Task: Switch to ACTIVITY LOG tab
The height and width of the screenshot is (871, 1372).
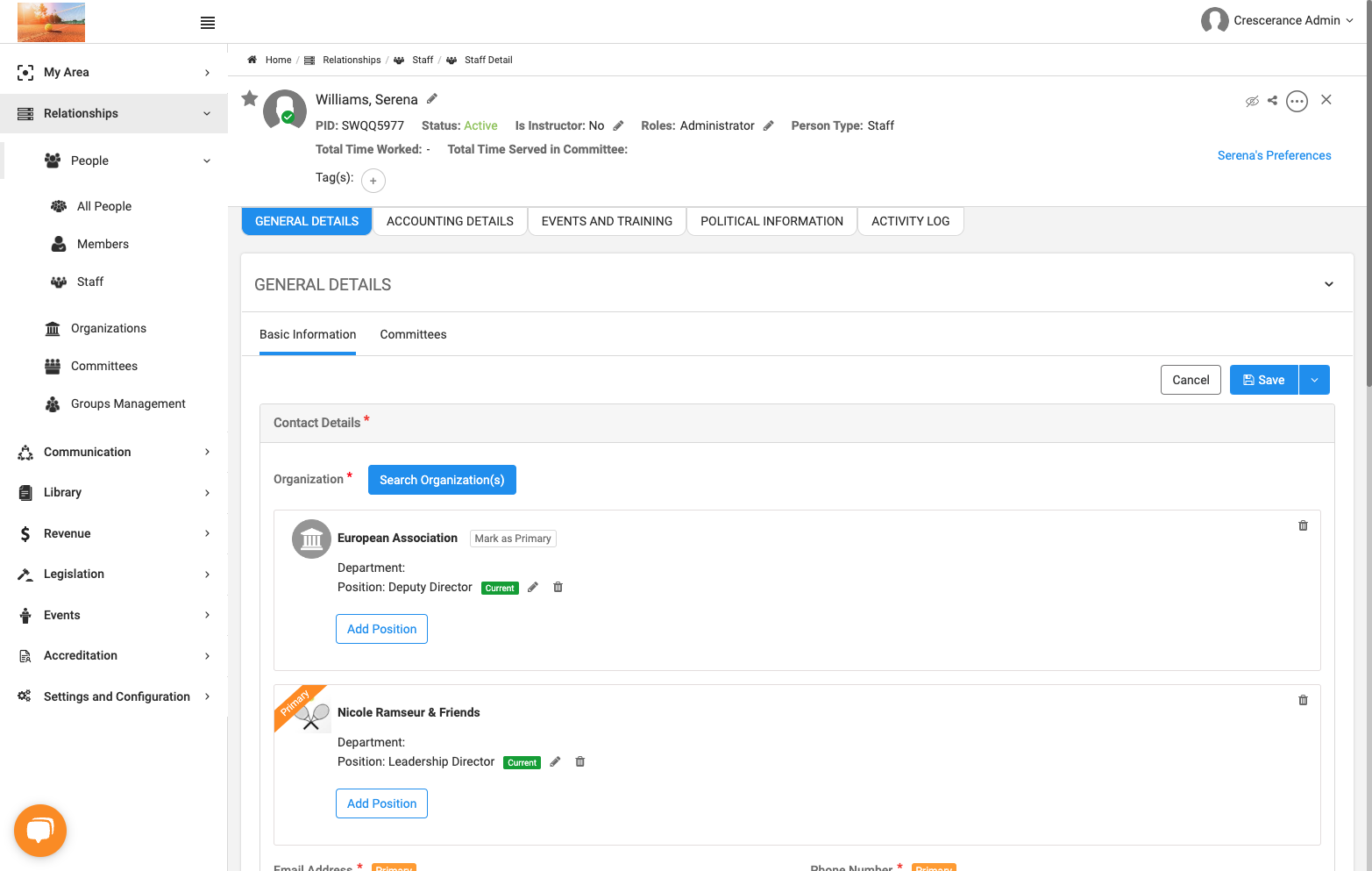Action: pos(910,221)
